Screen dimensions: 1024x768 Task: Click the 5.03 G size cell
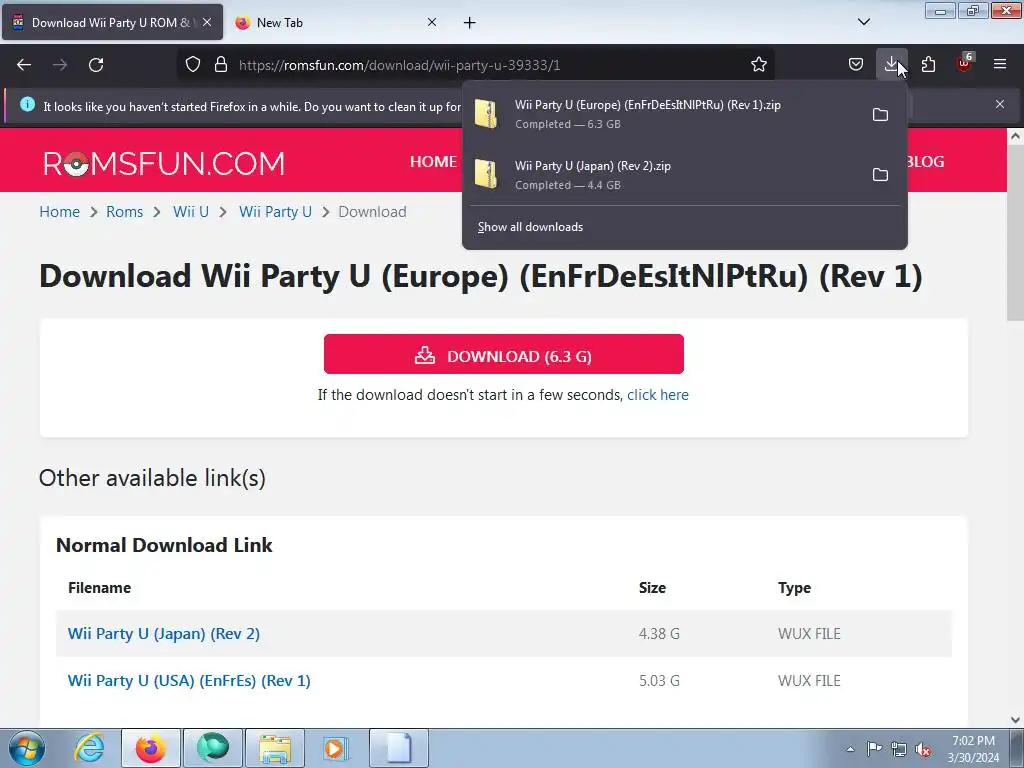tap(659, 680)
